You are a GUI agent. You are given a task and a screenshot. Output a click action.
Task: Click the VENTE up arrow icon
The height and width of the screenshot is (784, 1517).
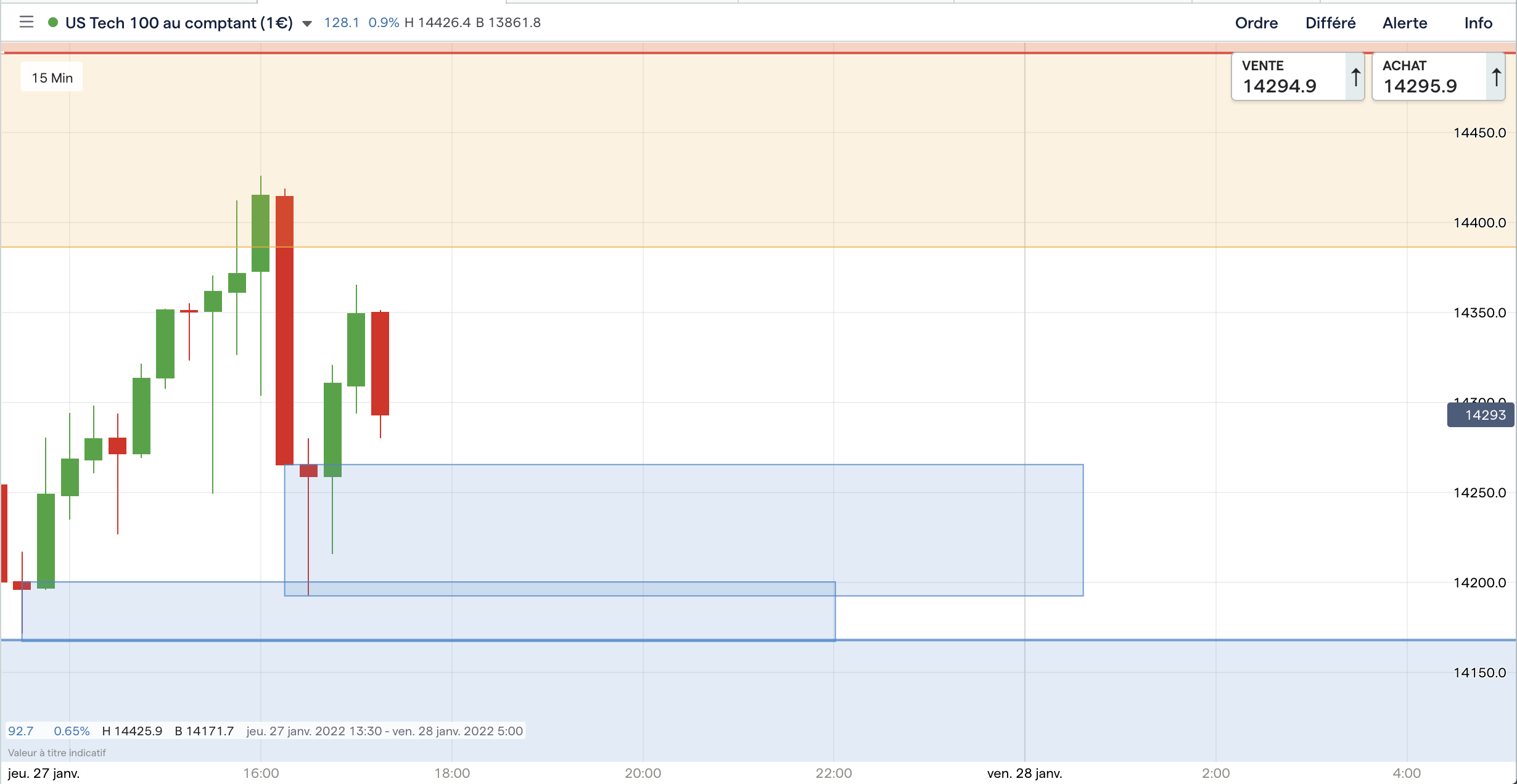pyautogui.click(x=1355, y=78)
